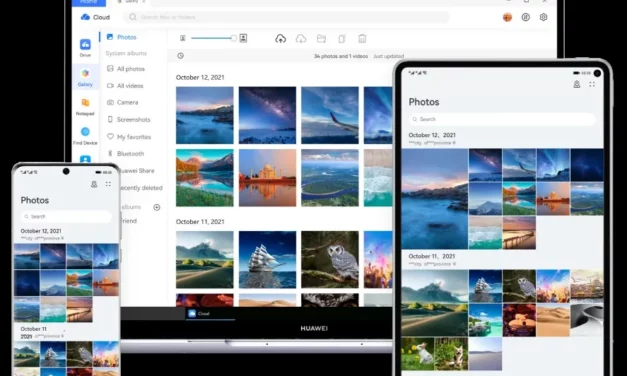Click the search files or folders field
The height and width of the screenshot is (376, 627).
(x=286, y=17)
